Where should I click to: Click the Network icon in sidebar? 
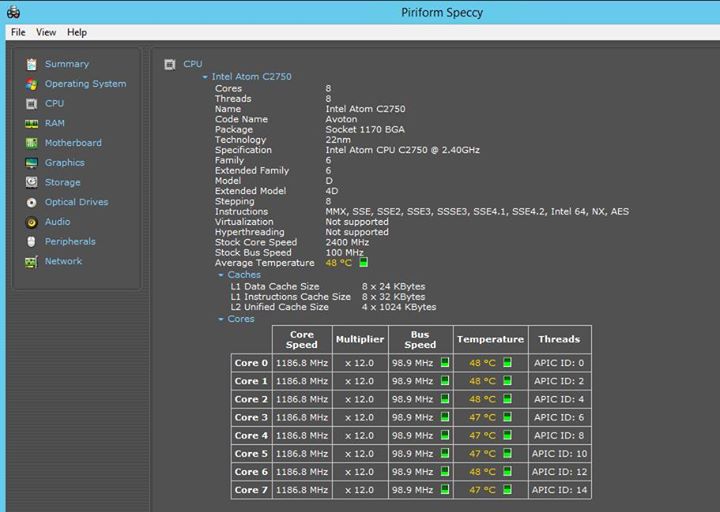(x=31, y=262)
